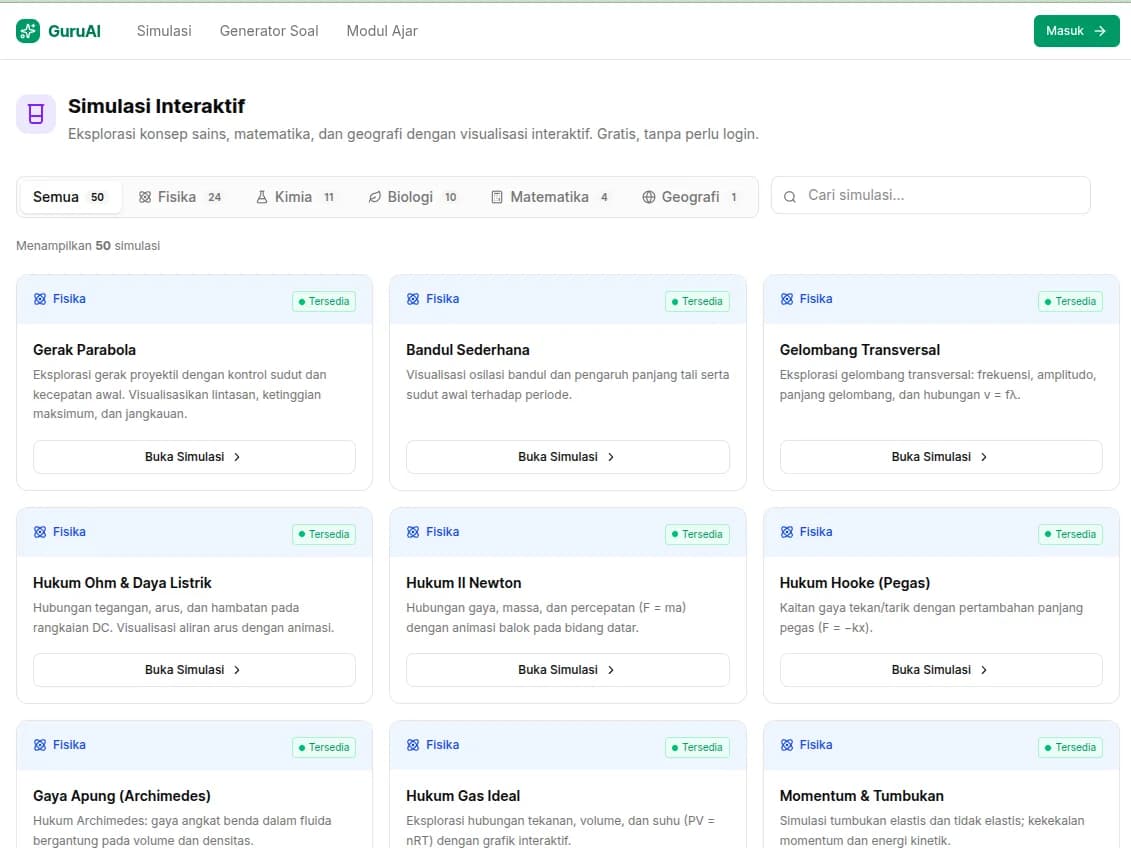The image size is (1131, 848).
Task: Click the globe icon in Geografi tab
Action: click(648, 197)
